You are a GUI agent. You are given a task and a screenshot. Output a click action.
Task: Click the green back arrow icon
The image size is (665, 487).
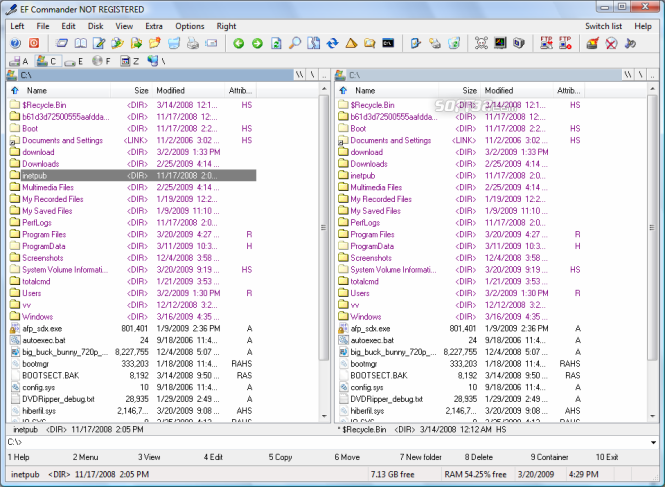coord(239,43)
